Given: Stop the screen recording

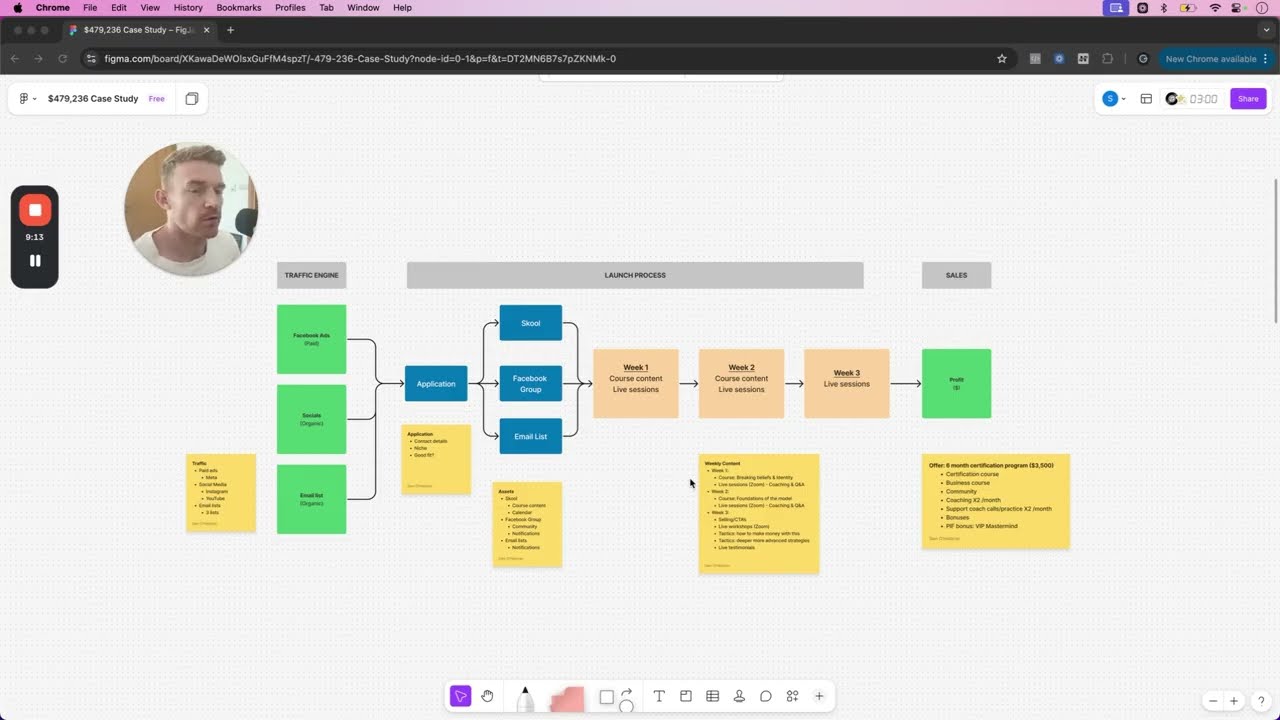Looking at the screenshot, I should click(x=35, y=210).
